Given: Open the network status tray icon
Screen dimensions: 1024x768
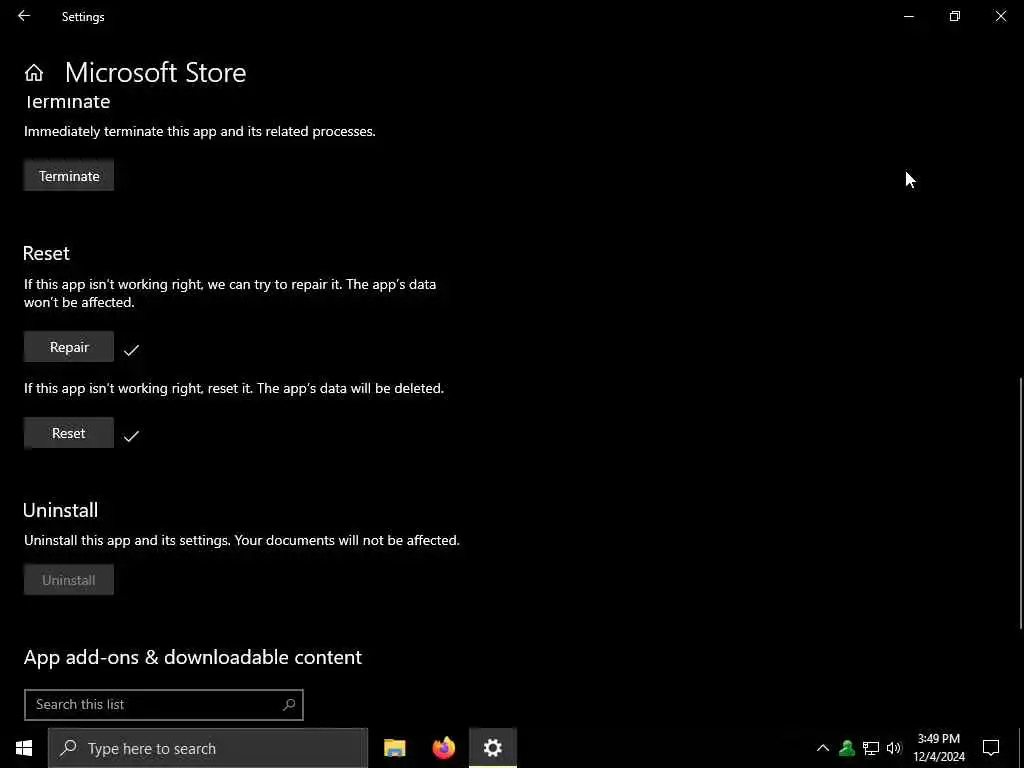Looking at the screenshot, I should point(871,748).
